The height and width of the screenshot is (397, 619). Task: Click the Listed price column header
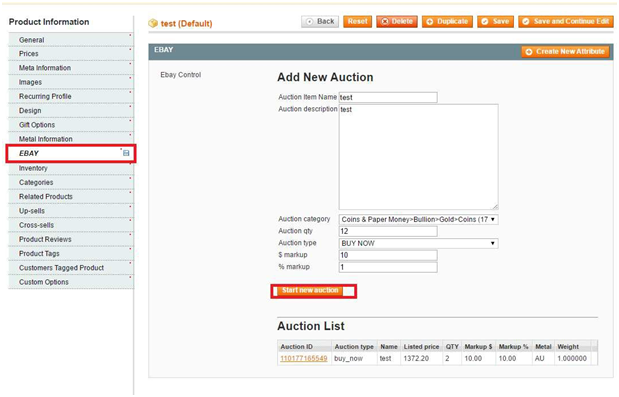tap(421, 346)
